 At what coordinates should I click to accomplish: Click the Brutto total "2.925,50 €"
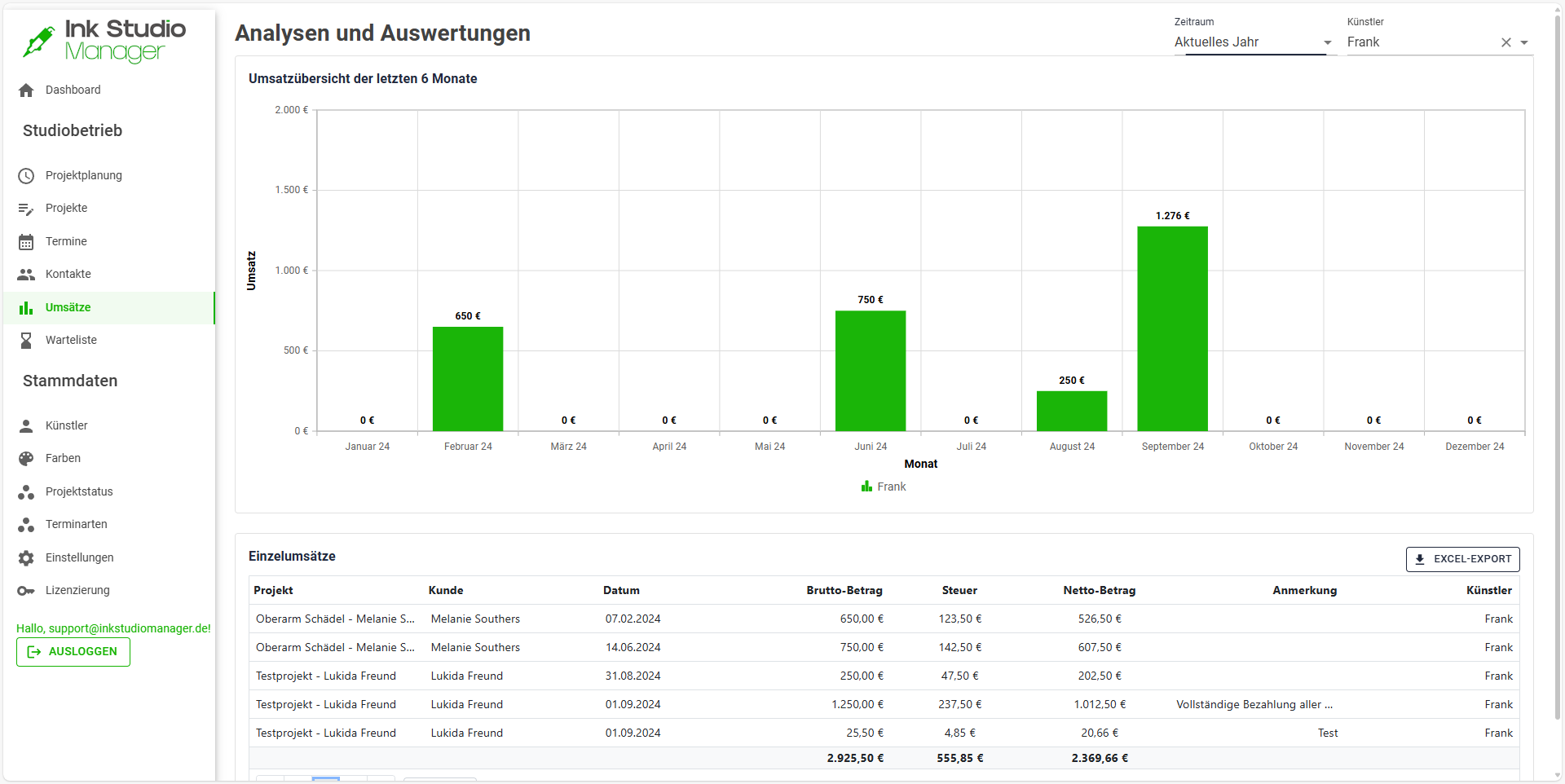(855, 759)
